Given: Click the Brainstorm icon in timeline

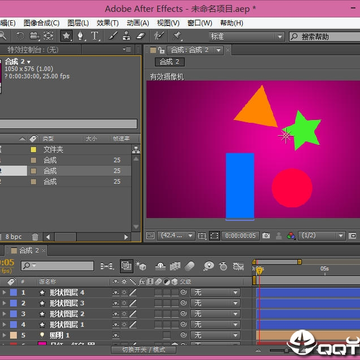Looking at the screenshot, I should (209, 266).
